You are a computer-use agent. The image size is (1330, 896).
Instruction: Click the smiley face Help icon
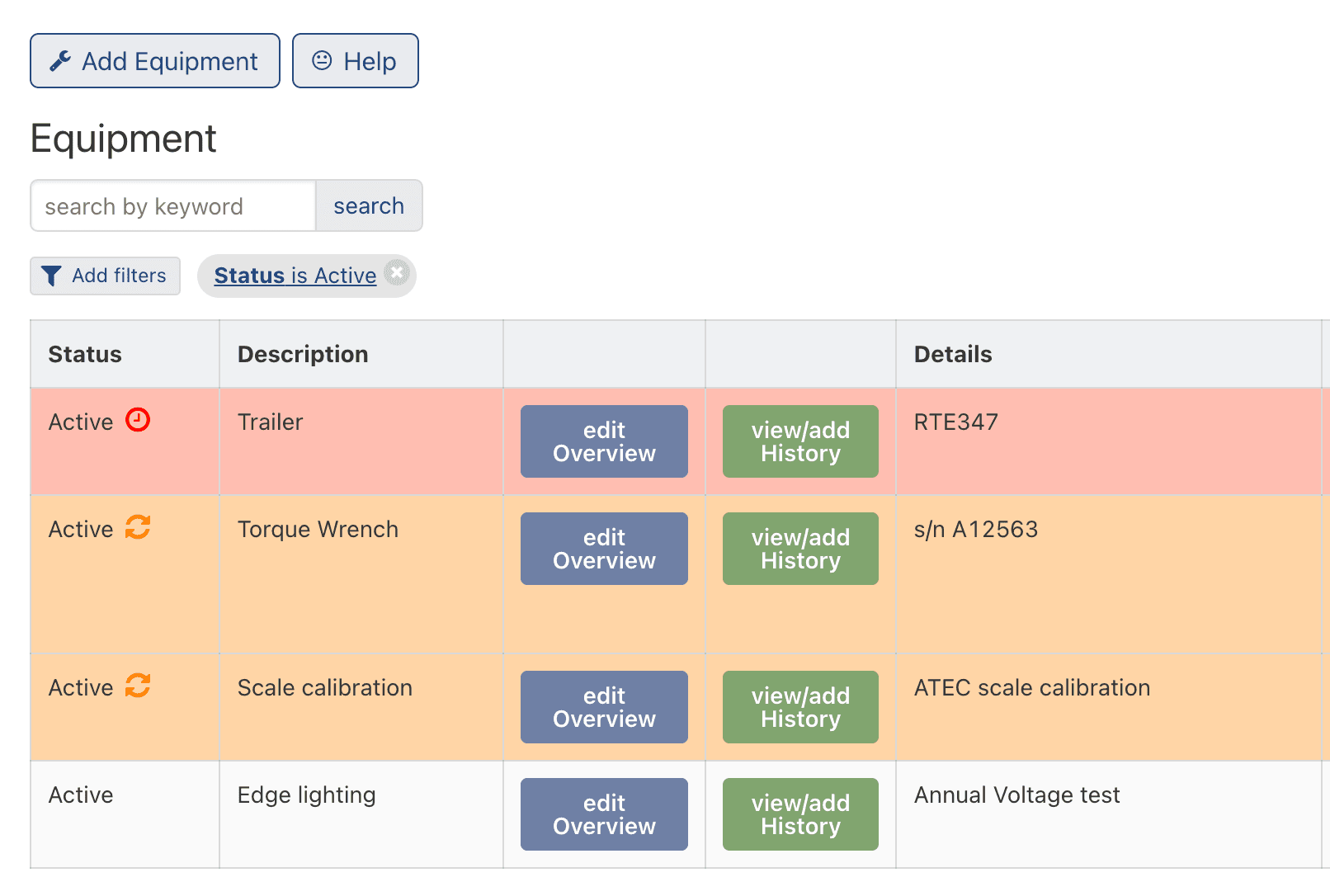coord(322,60)
